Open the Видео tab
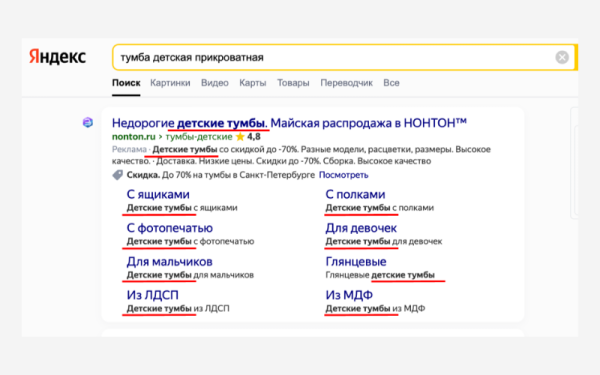 215,83
